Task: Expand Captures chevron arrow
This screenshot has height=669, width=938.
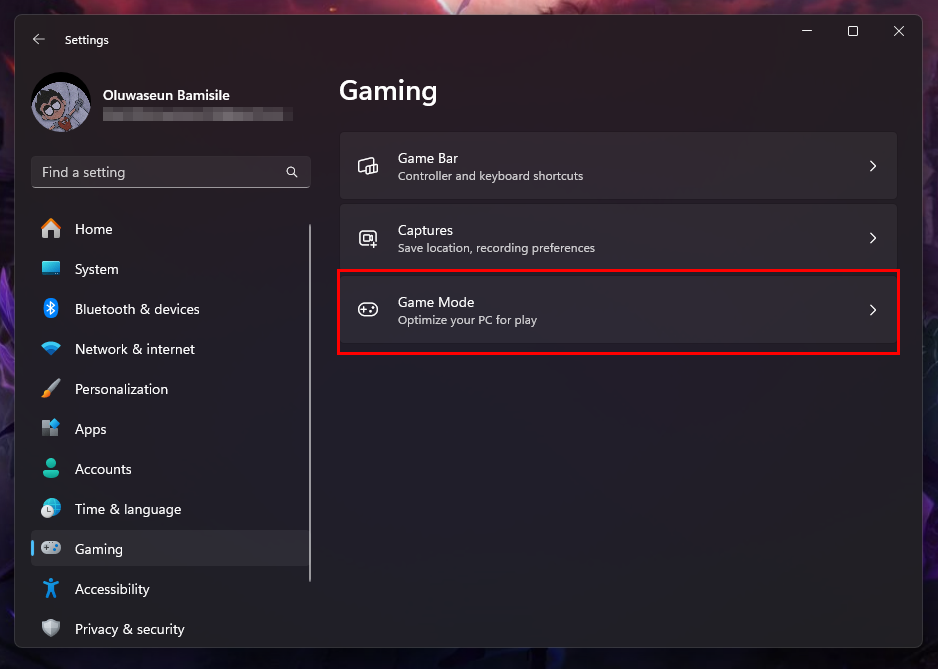Action: (873, 238)
